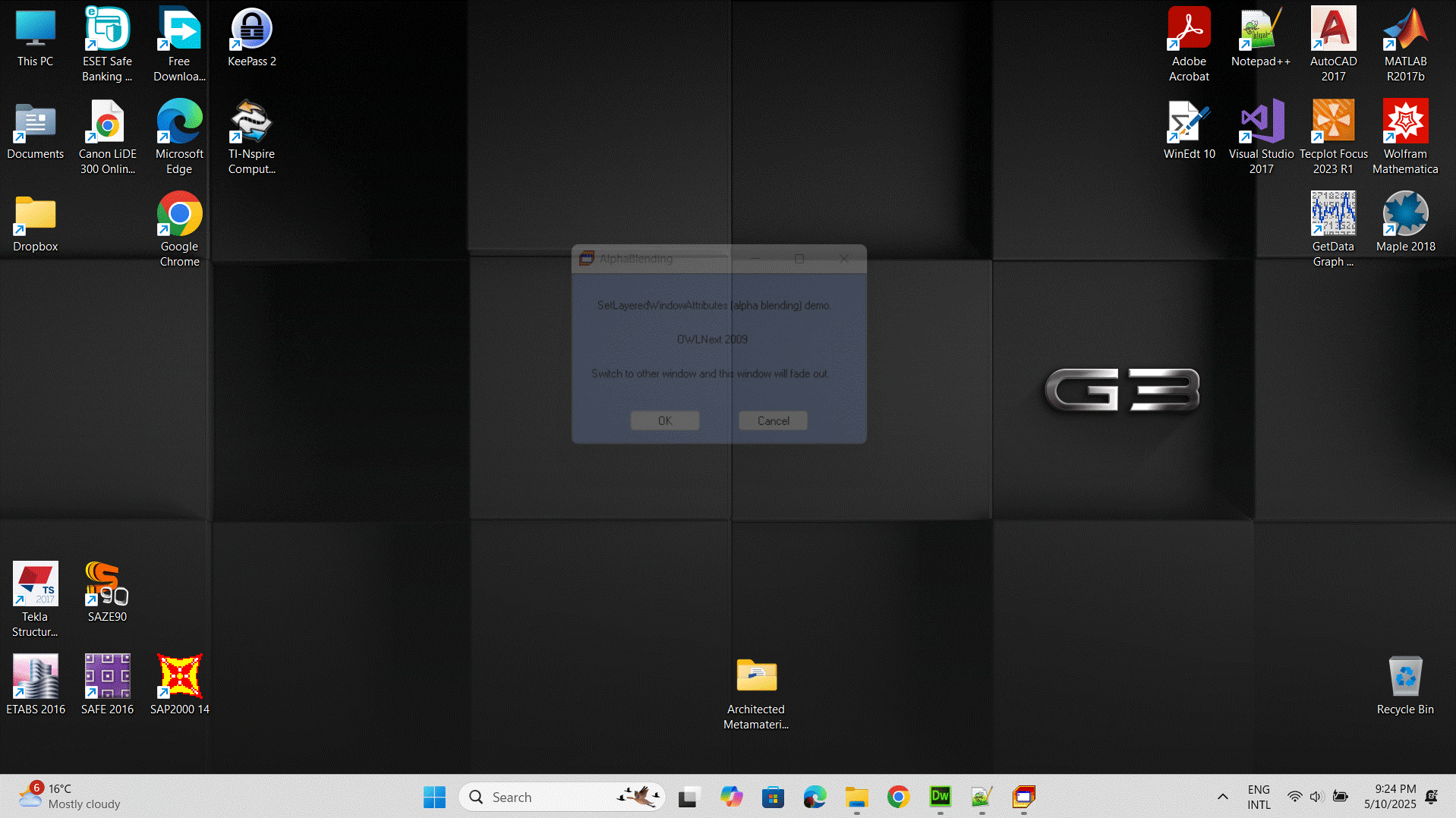
Task: Click the Visual Studio 2017 shortcut
Action: tap(1260, 137)
